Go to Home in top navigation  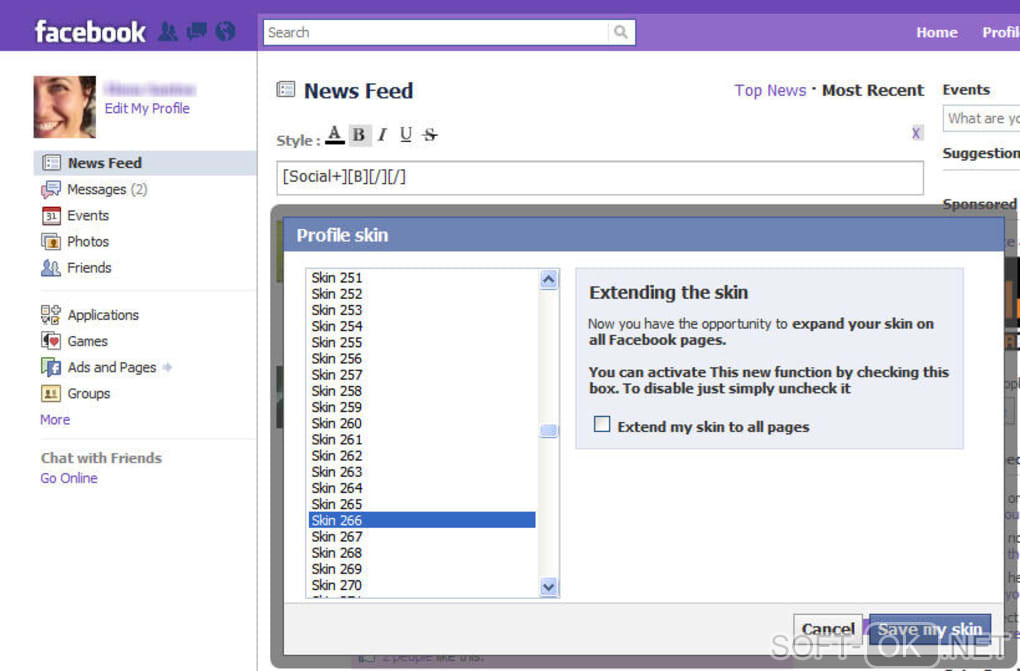click(x=937, y=32)
